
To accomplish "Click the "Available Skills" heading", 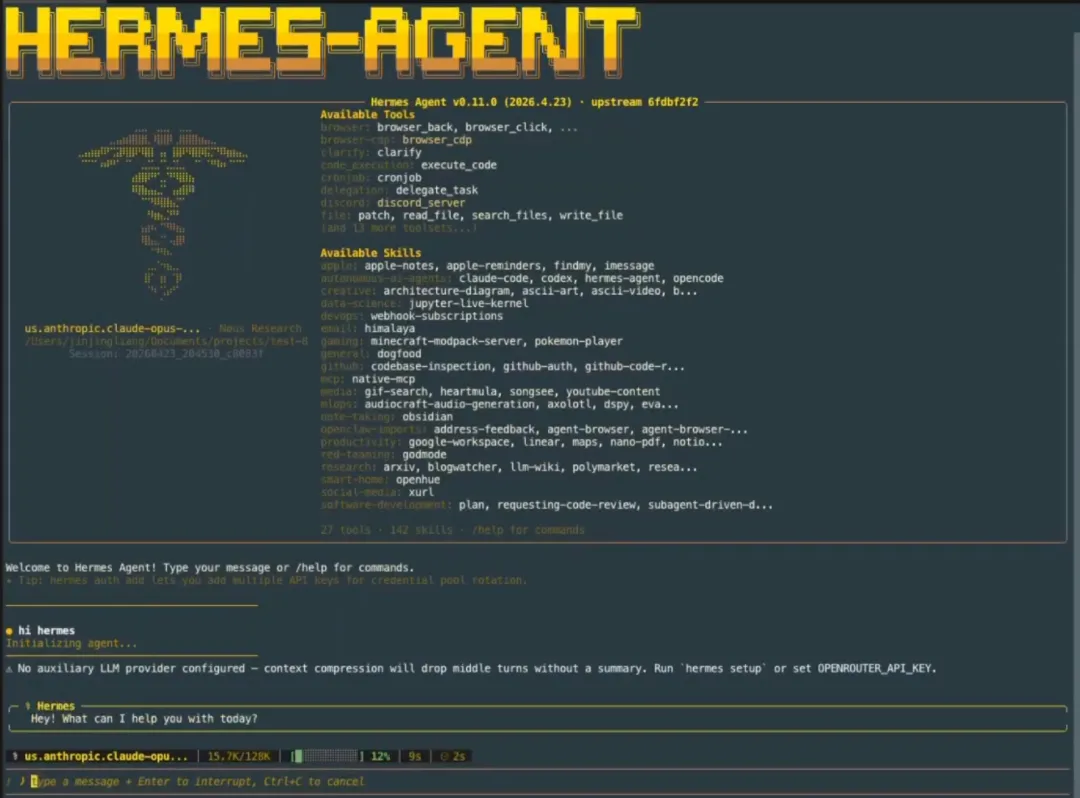I will click(x=371, y=253).
